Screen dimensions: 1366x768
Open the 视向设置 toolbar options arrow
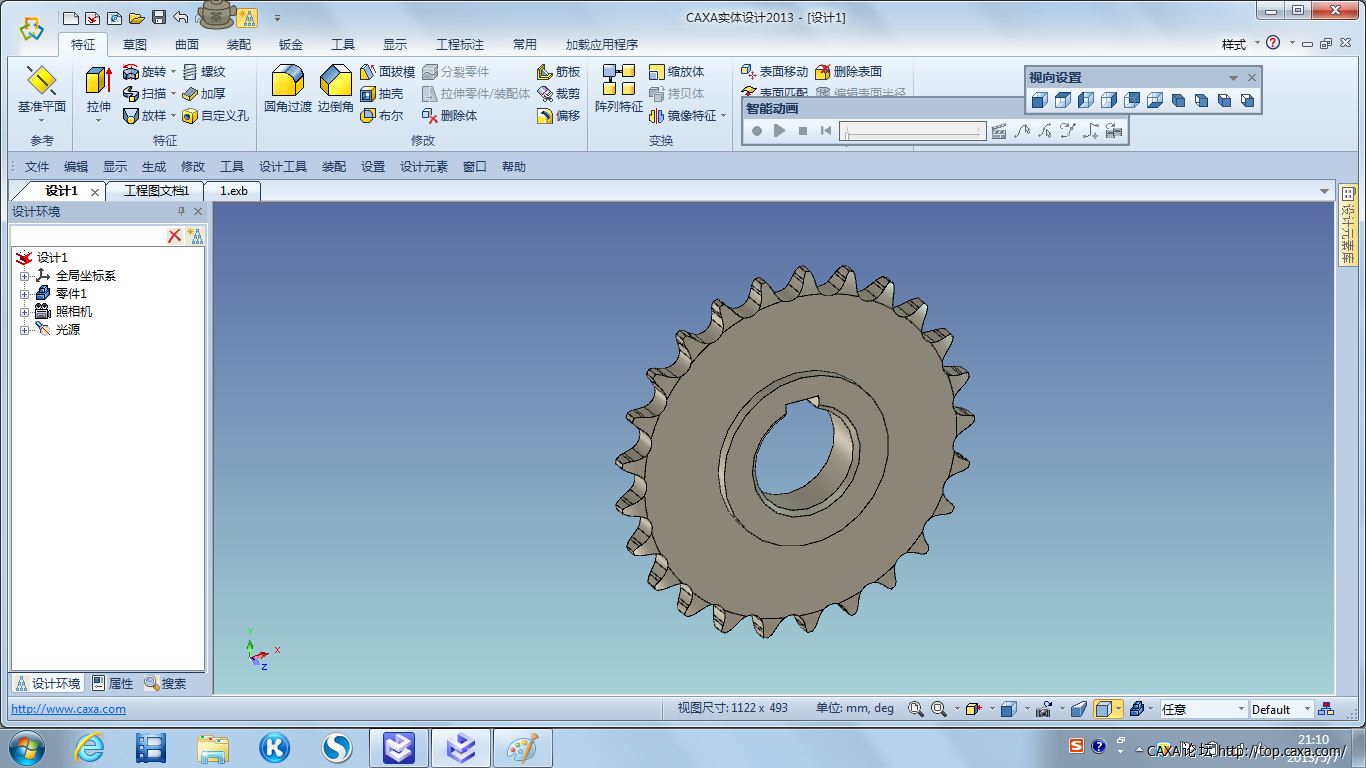(1233, 78)
